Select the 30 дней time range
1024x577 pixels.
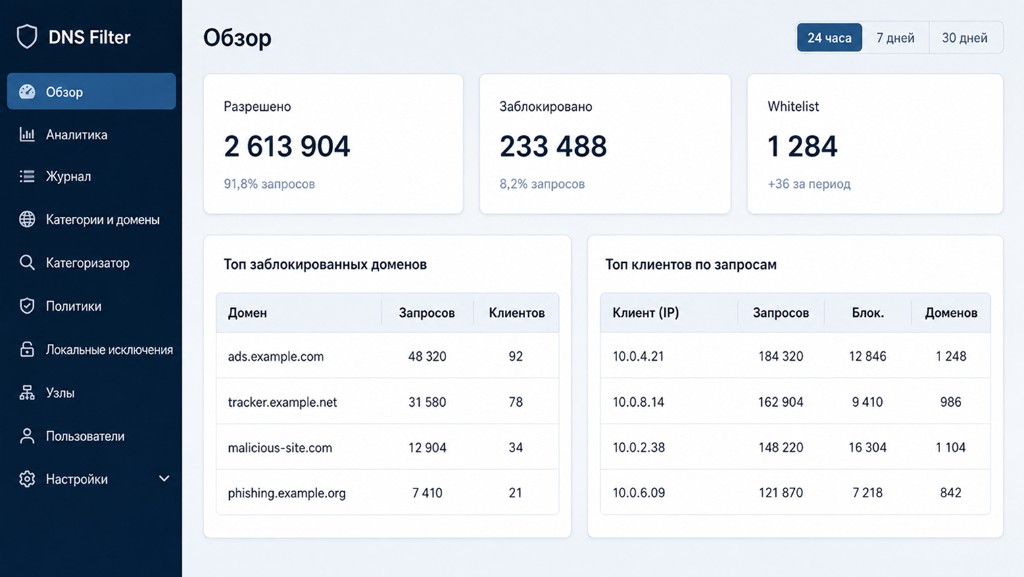tap(965, 38)
